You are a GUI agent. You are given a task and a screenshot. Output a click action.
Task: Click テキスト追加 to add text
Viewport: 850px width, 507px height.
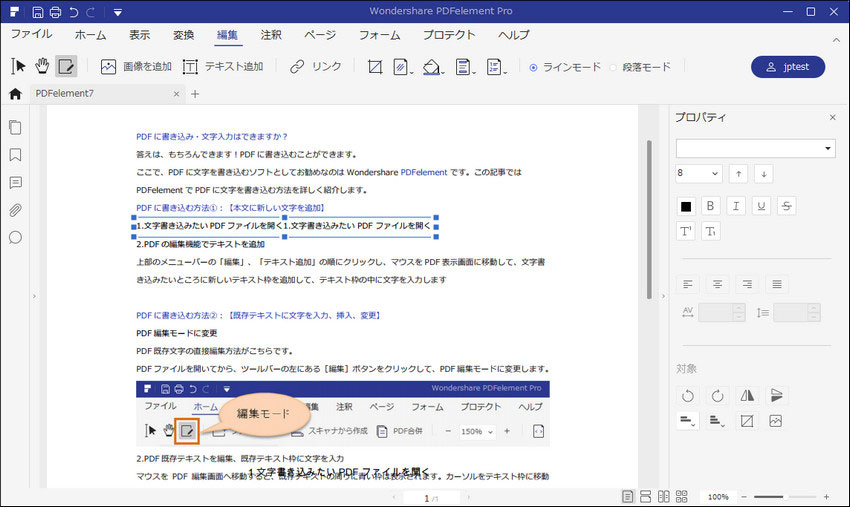(x=223, y=67)
